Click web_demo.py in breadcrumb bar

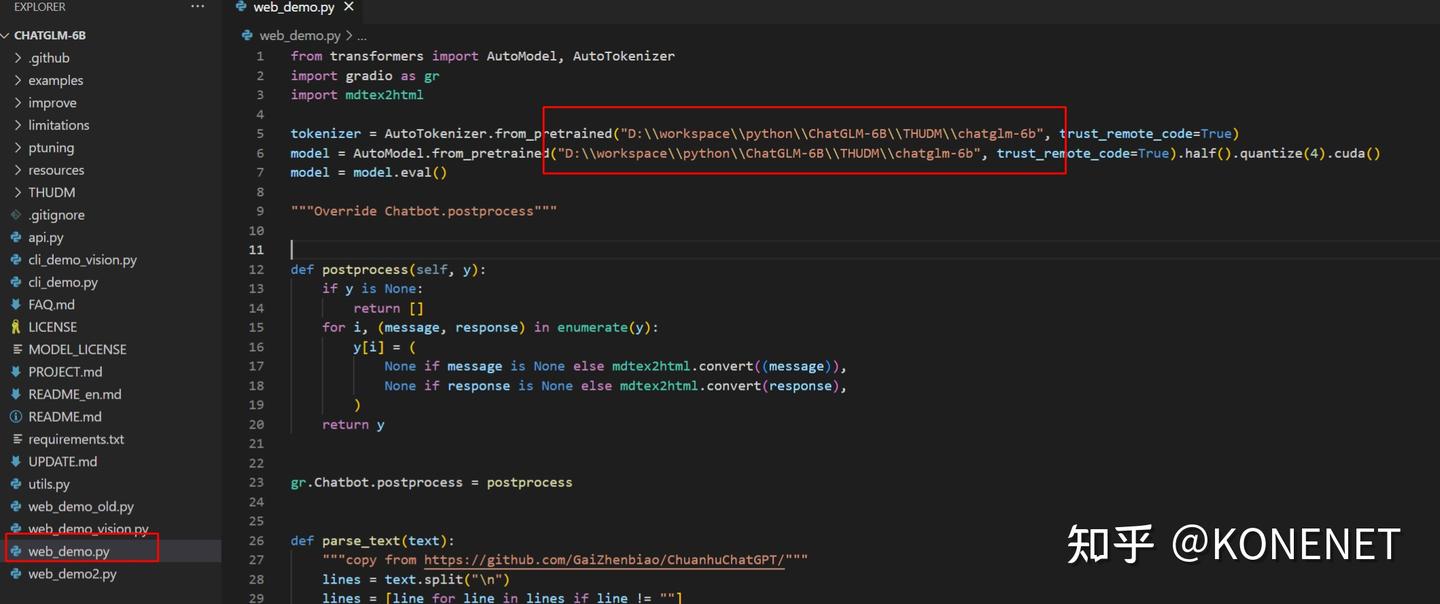coord(300,35)
